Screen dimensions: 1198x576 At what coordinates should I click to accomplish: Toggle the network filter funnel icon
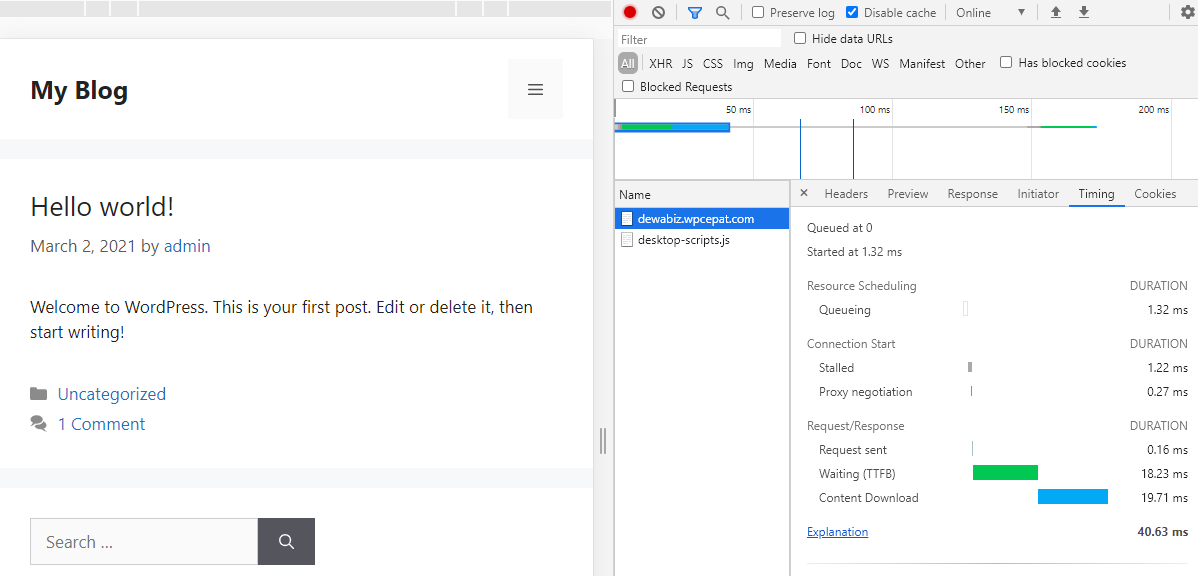695,12
